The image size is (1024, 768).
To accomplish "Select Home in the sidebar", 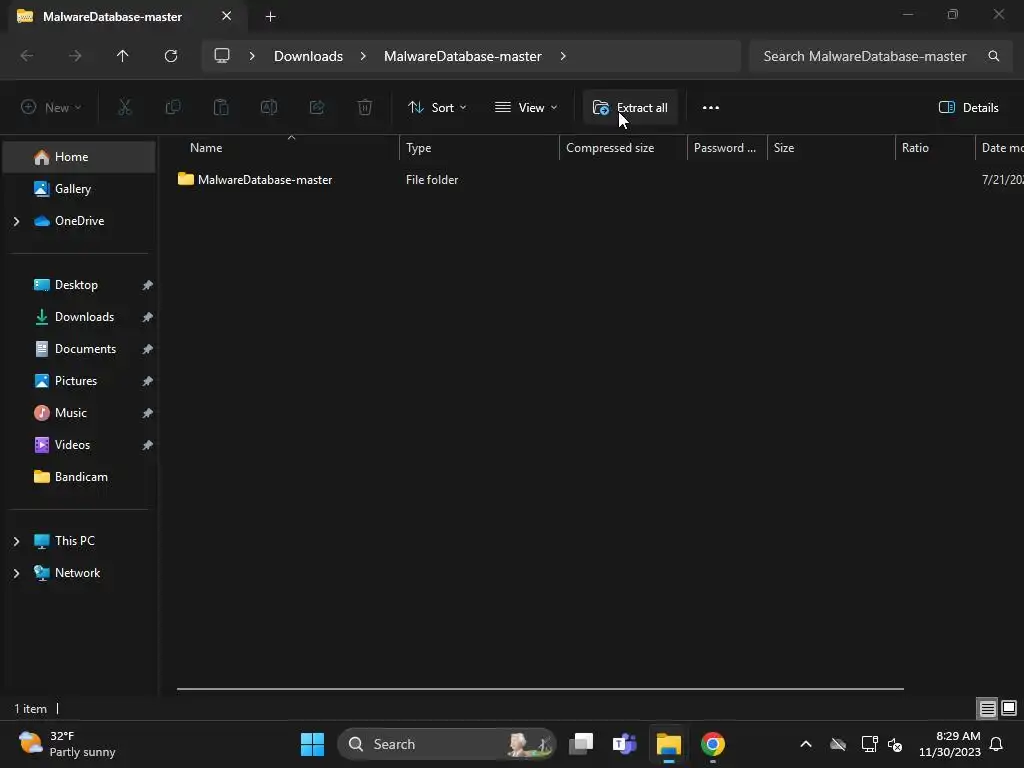I will click(79, 157).
